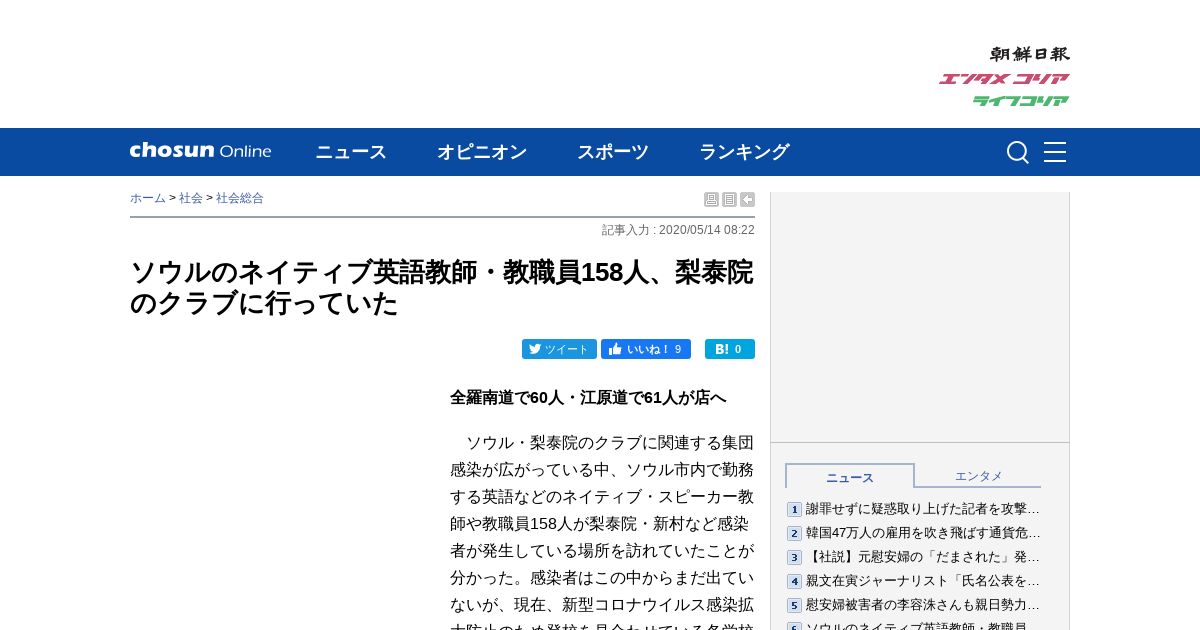The image size is (1200, 630).
Task: Go to 社会総合 breadcrumb link
Action: pyautogui.click(x=240, y=198)
